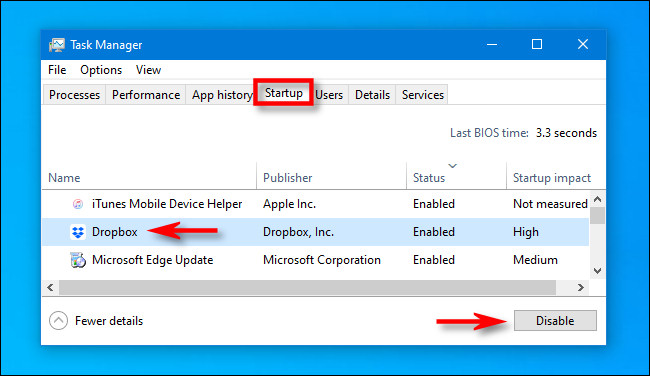Click the Medium startup impact cell
650x376 pixels.
[x=535, y=260]
